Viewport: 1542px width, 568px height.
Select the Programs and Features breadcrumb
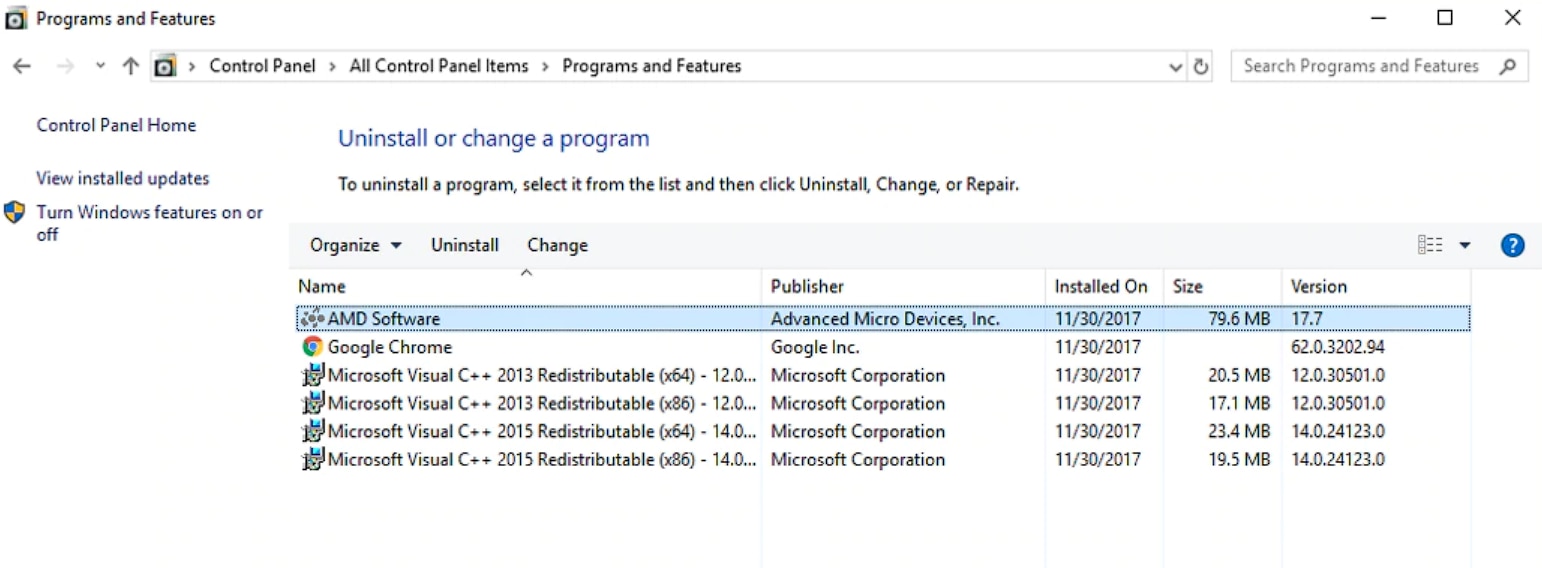coord(652,66)
